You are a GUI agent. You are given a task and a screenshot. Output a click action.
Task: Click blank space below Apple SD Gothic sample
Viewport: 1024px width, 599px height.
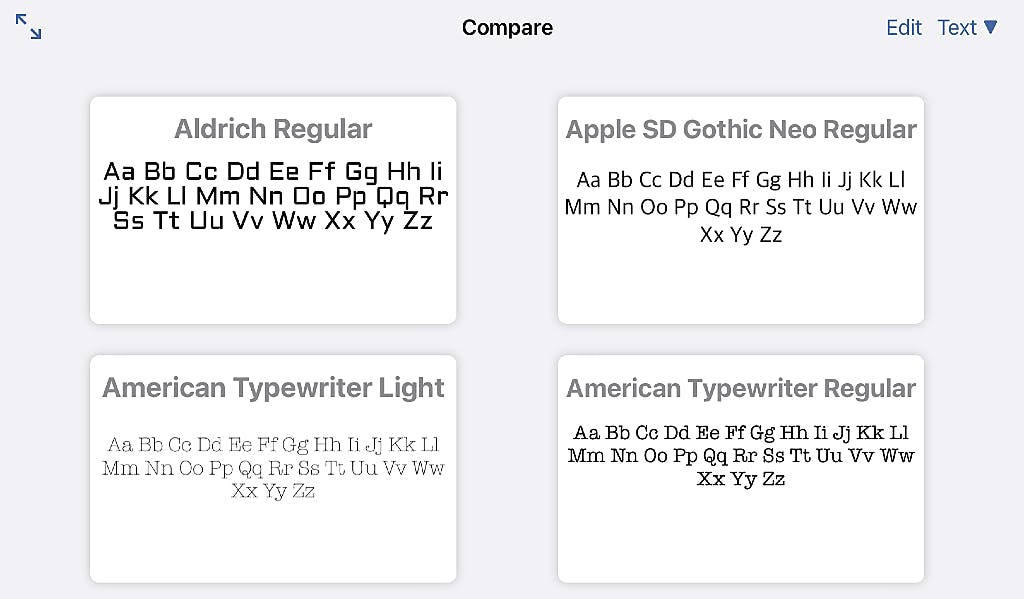tap(741, 285)
